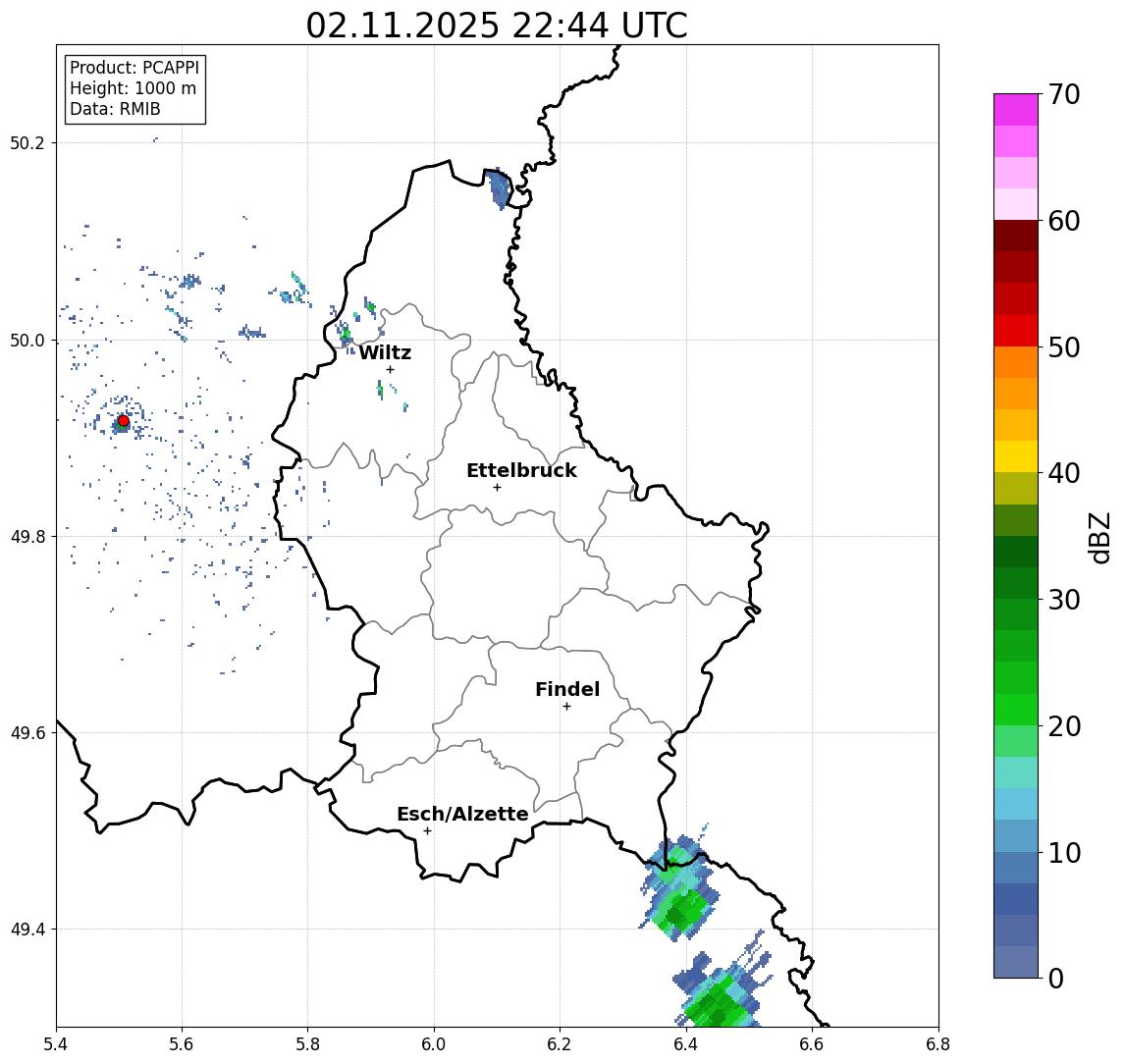Image resolution: width=1124 pixels, height=1064 pixels.
Task: Click the latitude tick label 49.8
Action: tap(27, 536)
